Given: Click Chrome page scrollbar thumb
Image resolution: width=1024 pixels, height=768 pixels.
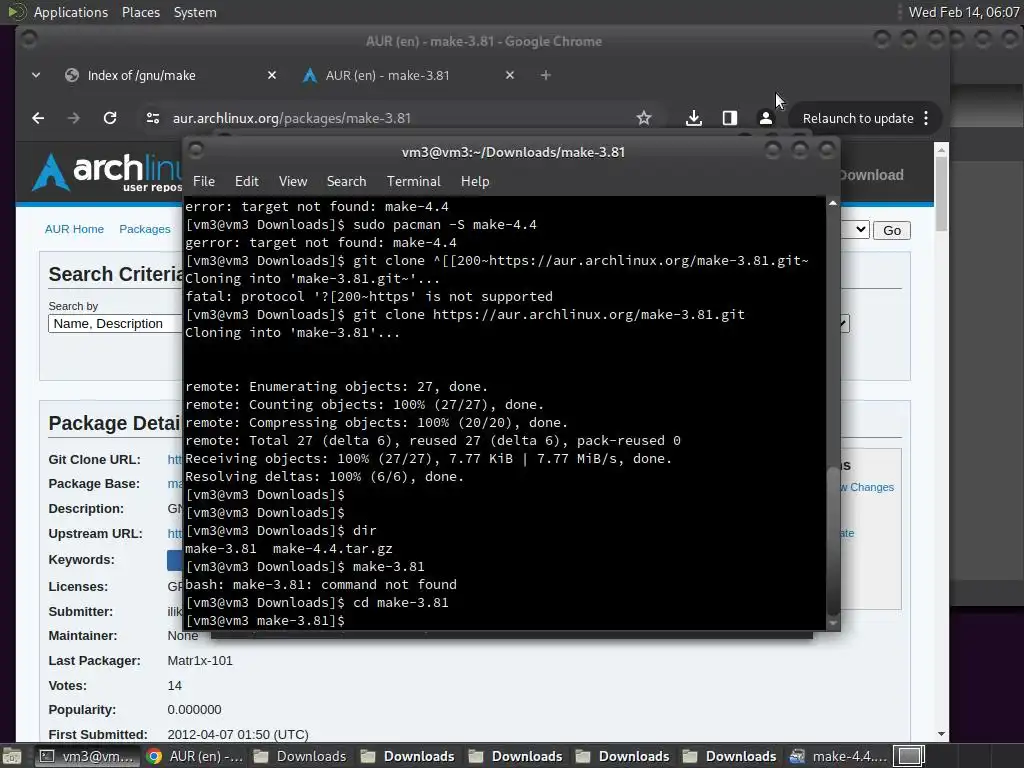Looking at the screenshot, I should tap(941, 194).
